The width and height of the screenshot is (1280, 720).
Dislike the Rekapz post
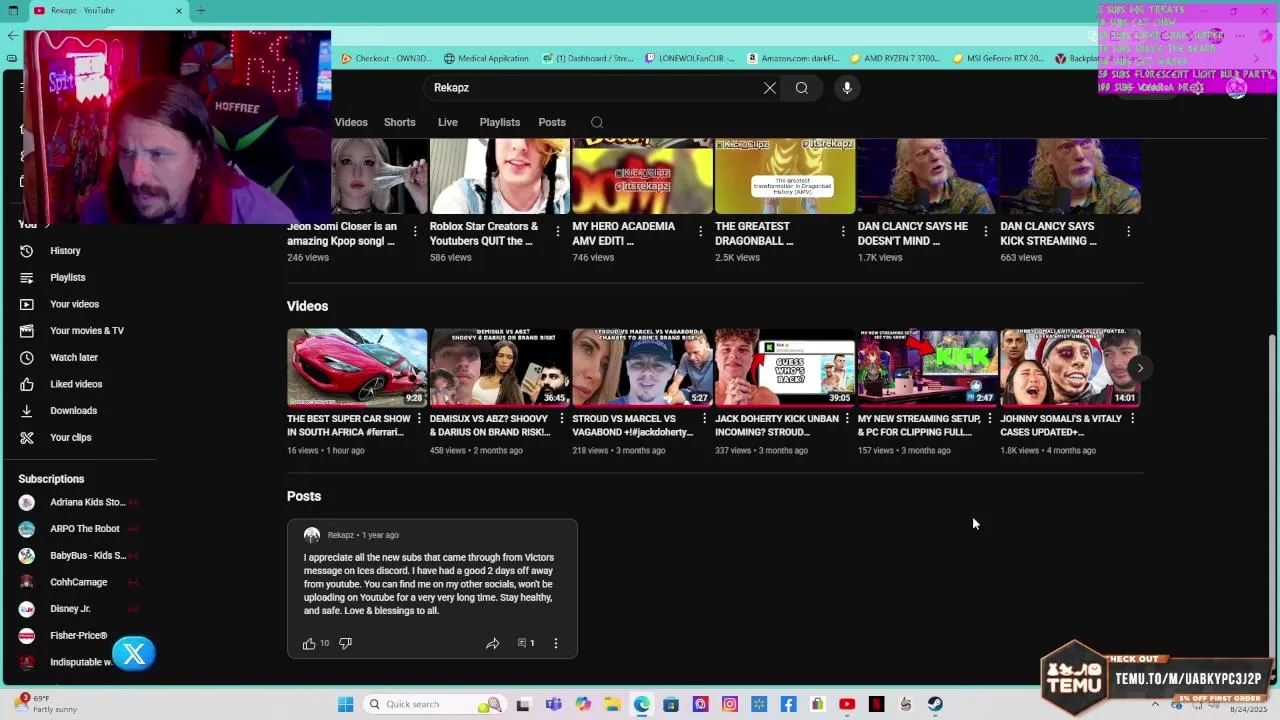pyautogui.click(x=345, y=643)
